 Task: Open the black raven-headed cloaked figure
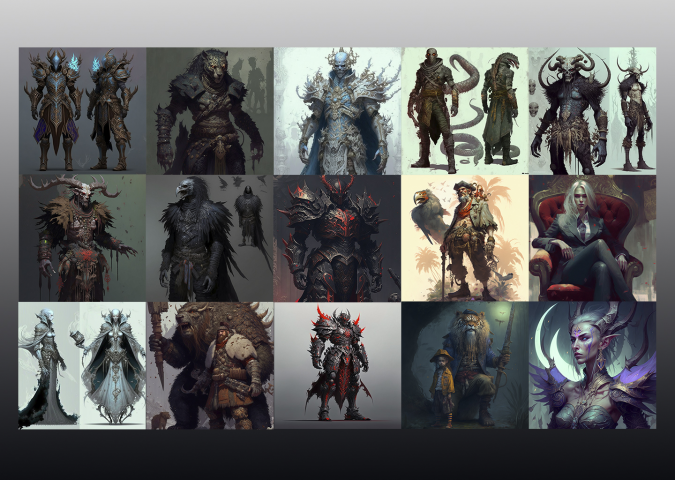210,238
